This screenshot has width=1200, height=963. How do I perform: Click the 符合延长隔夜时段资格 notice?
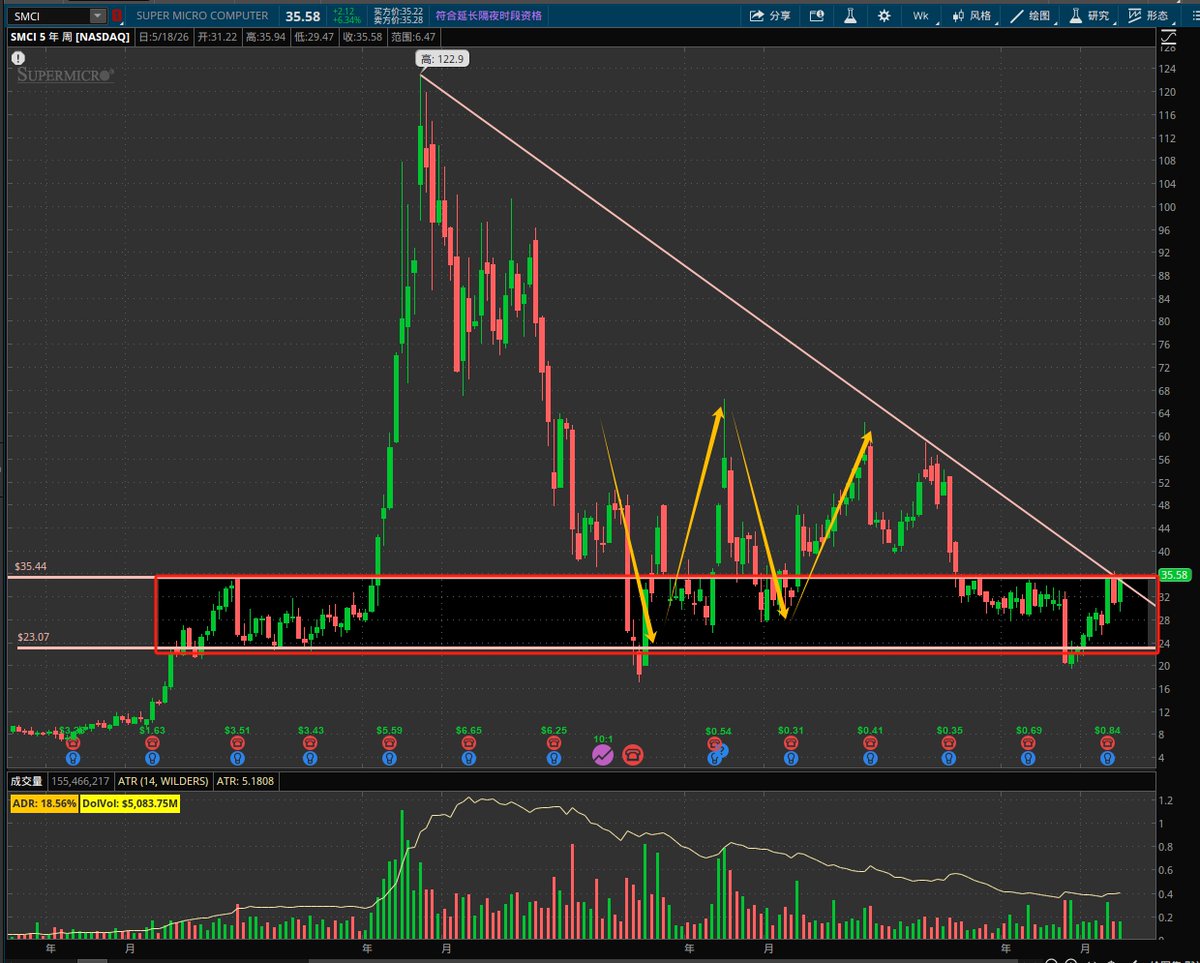(x=489, y=16)
